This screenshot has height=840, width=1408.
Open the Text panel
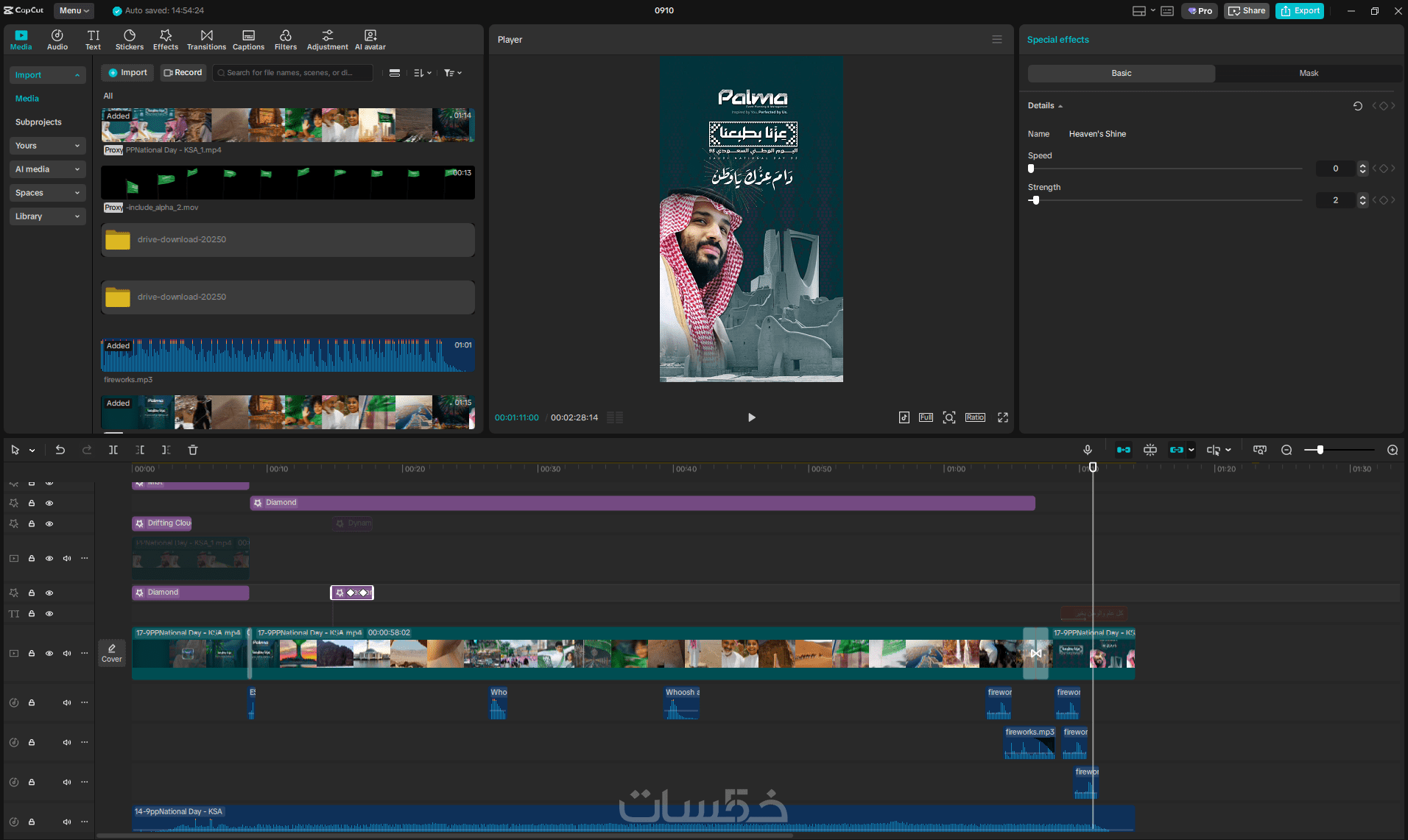pos(93,40)
